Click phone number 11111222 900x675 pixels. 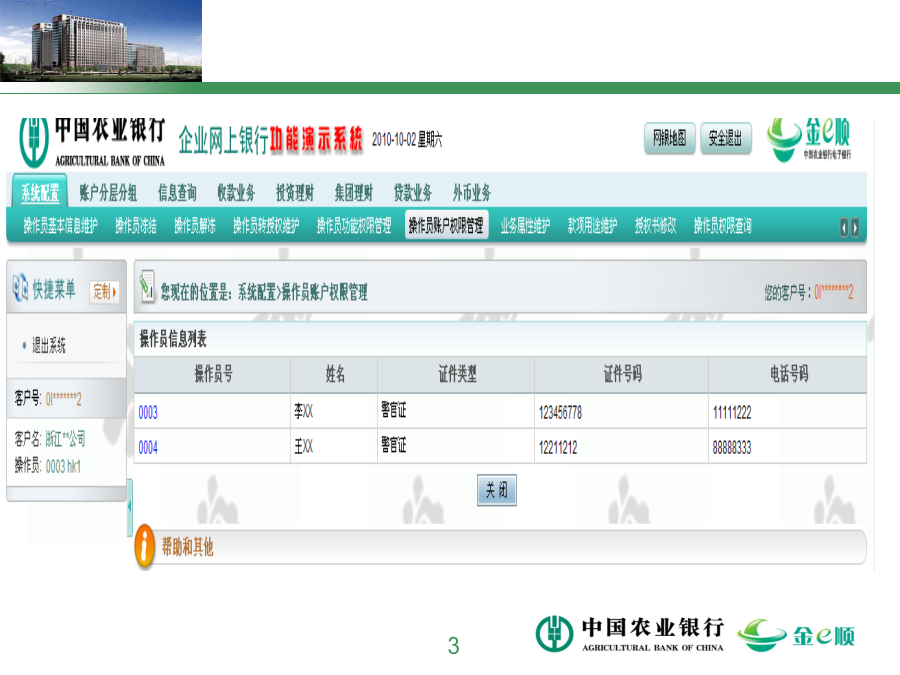(x=732, y=412)
